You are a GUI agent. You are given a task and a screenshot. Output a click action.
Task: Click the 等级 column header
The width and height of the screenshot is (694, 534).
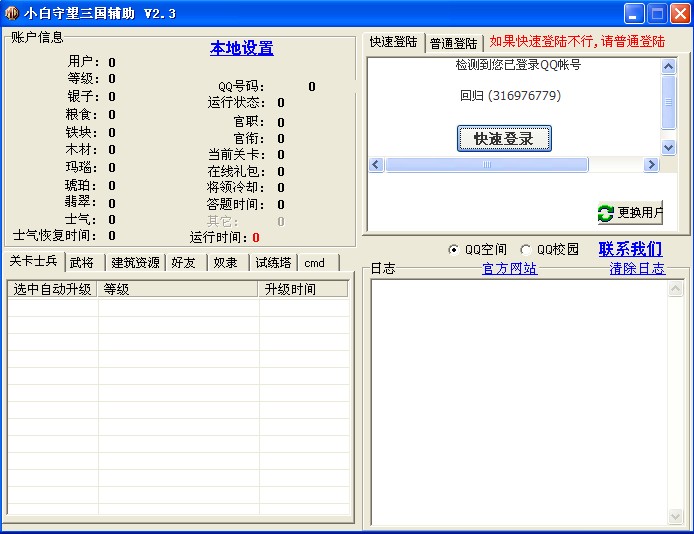(x=178, y=289)
